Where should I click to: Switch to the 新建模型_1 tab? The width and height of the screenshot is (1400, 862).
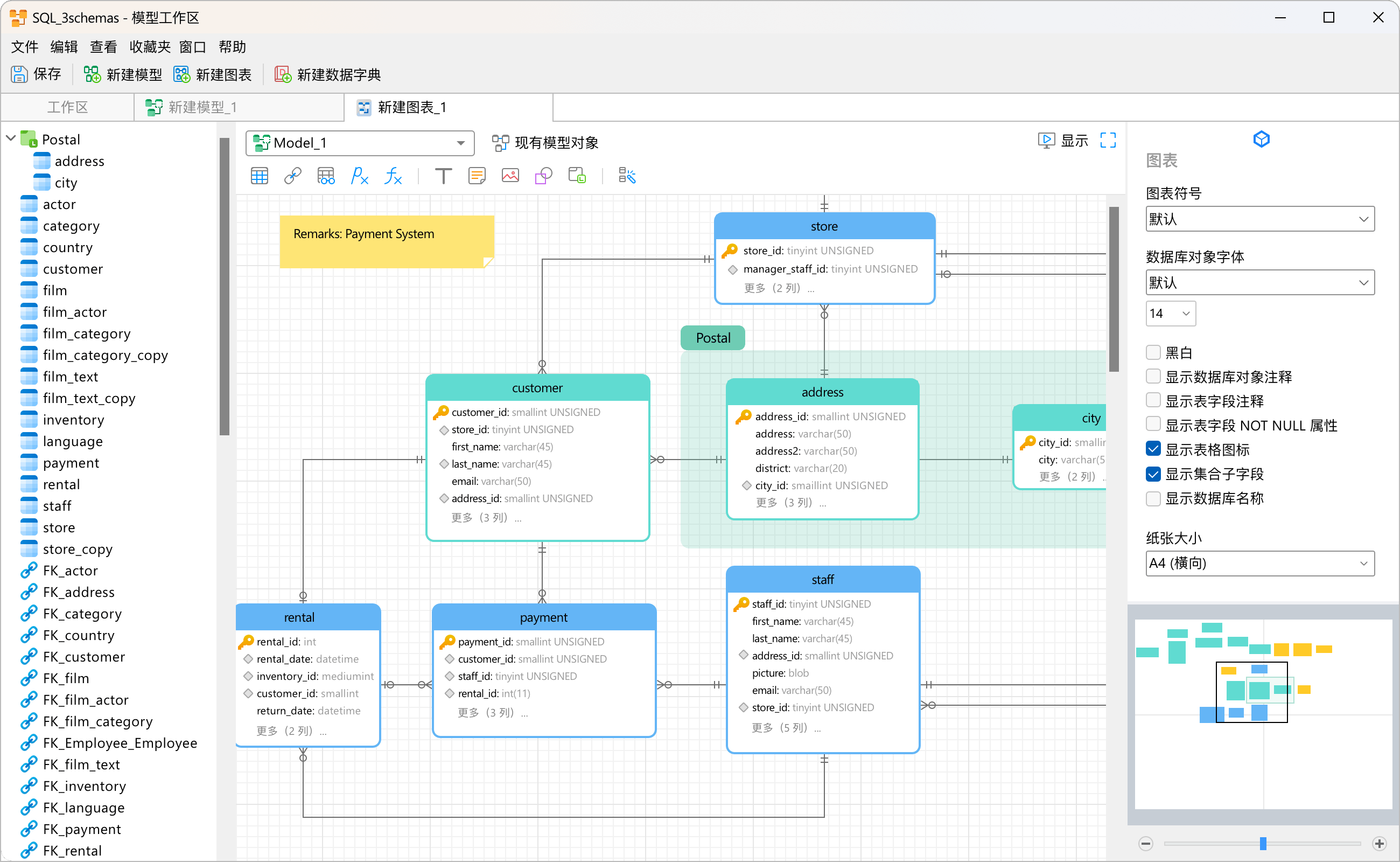(239, 107)
